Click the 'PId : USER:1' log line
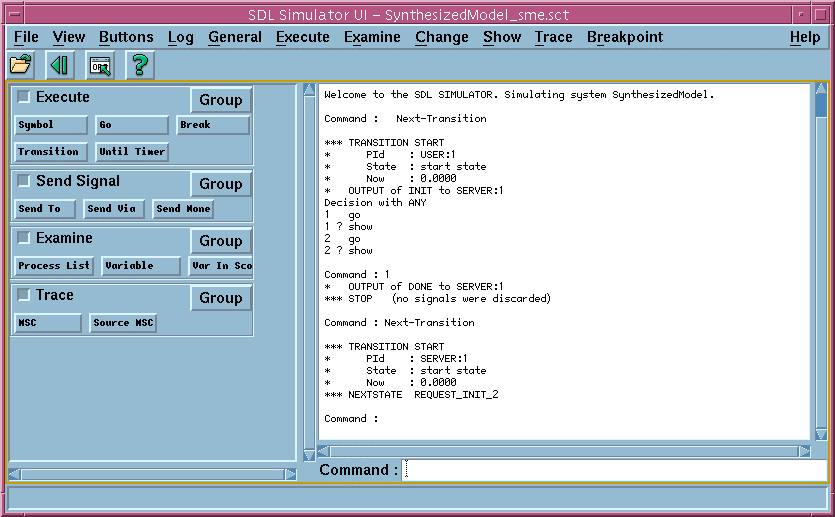The image size is (835, 517). pos(390,154)
